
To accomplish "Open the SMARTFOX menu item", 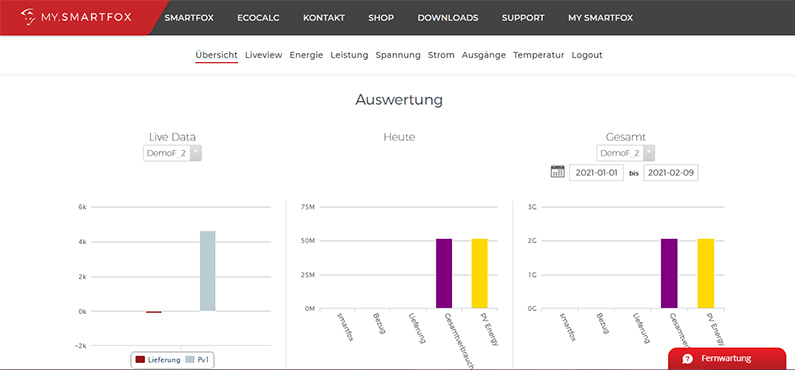I will point(189,18).
